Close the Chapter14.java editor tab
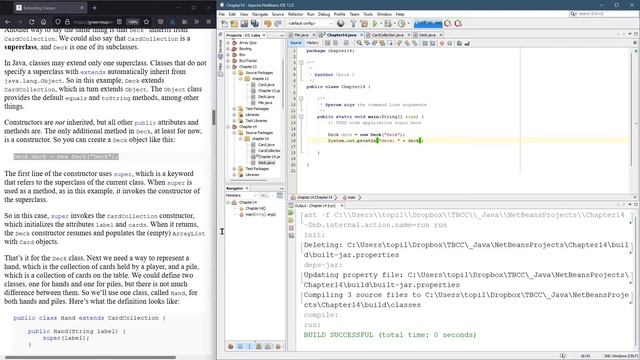Image resolution: width=640 pixels, height=360 pixels. pos(361,35)
